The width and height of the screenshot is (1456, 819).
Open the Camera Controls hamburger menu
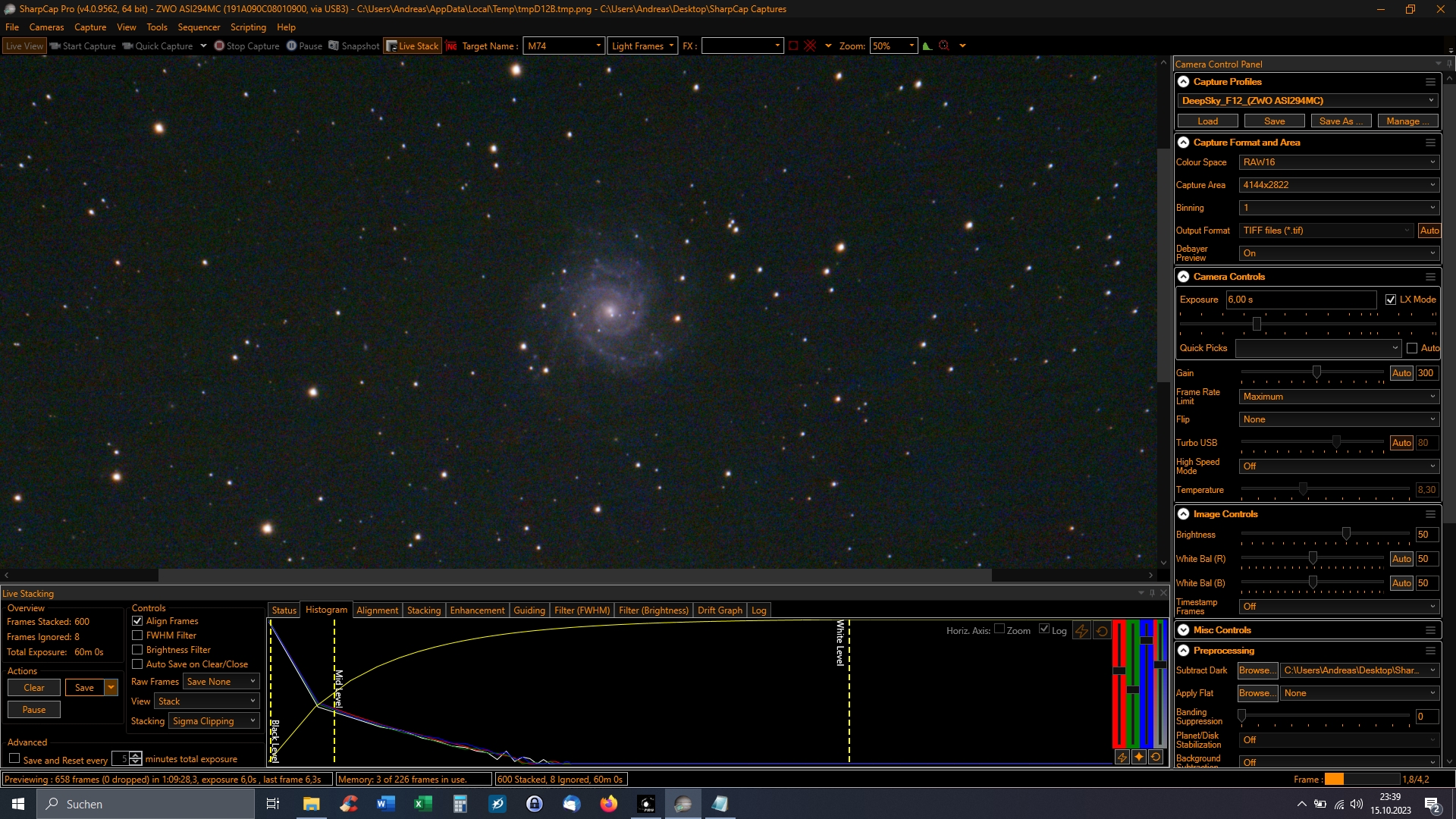tap(1430, 277)
